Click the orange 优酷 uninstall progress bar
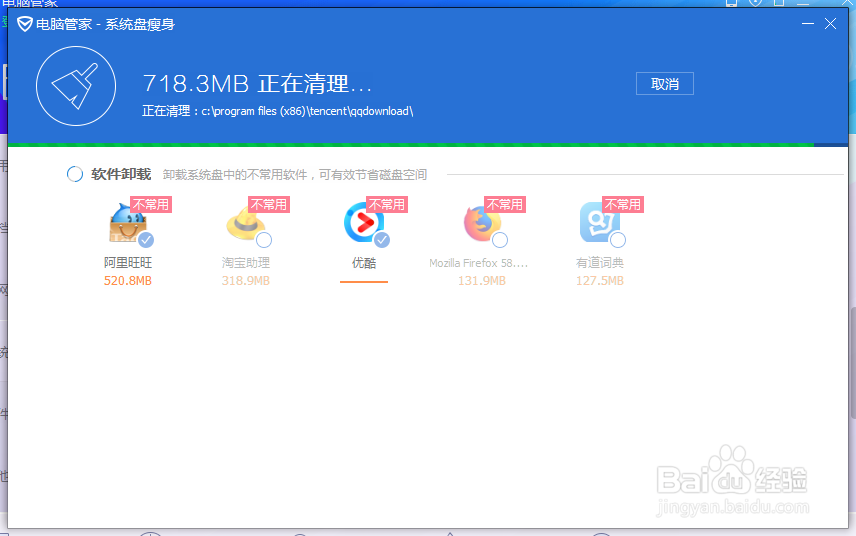The height and width of the screenshot is (536, 856). click(364, 282)
